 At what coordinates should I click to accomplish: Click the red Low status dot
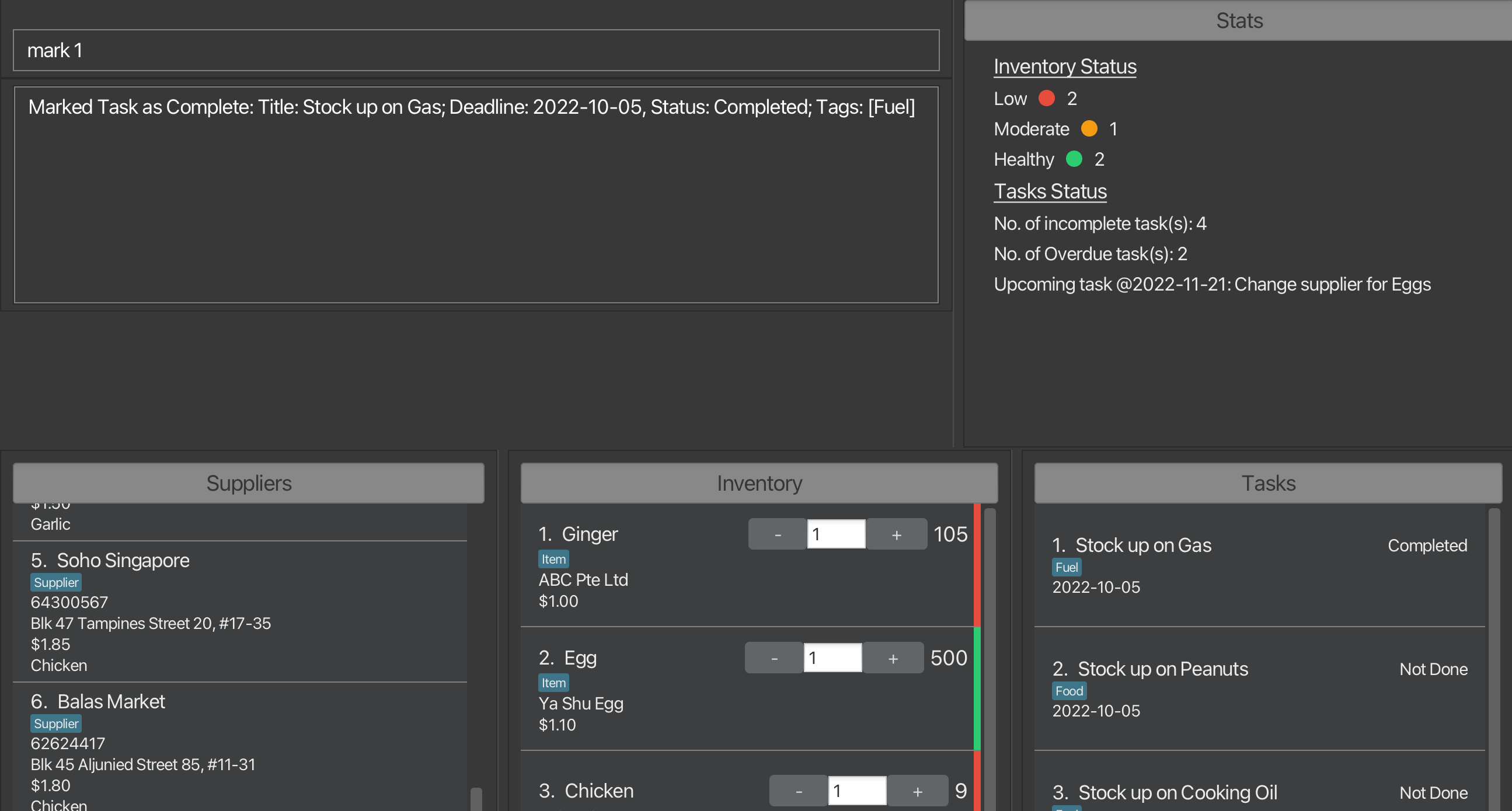click(x=1047, y=98)
